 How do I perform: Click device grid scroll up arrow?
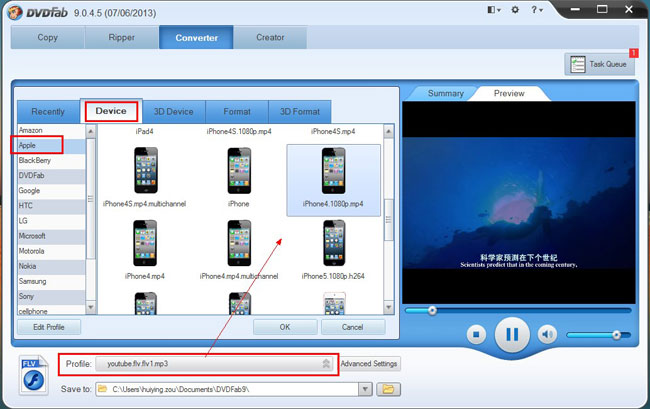point(388,131)
